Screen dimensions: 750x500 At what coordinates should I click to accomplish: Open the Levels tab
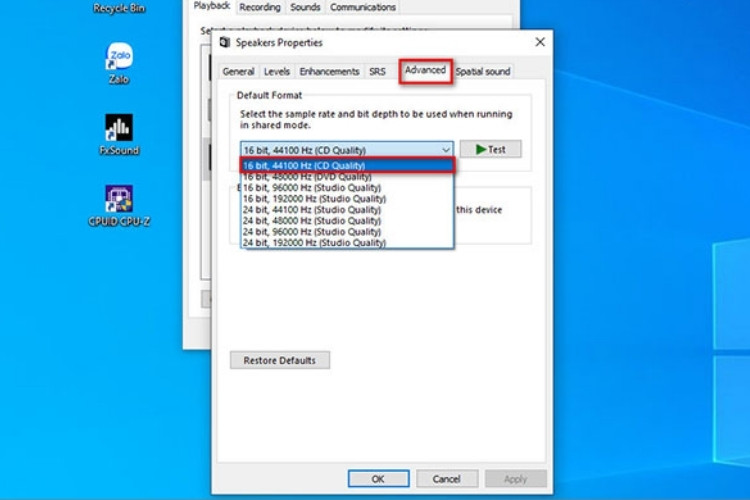[x=276, y=72]
